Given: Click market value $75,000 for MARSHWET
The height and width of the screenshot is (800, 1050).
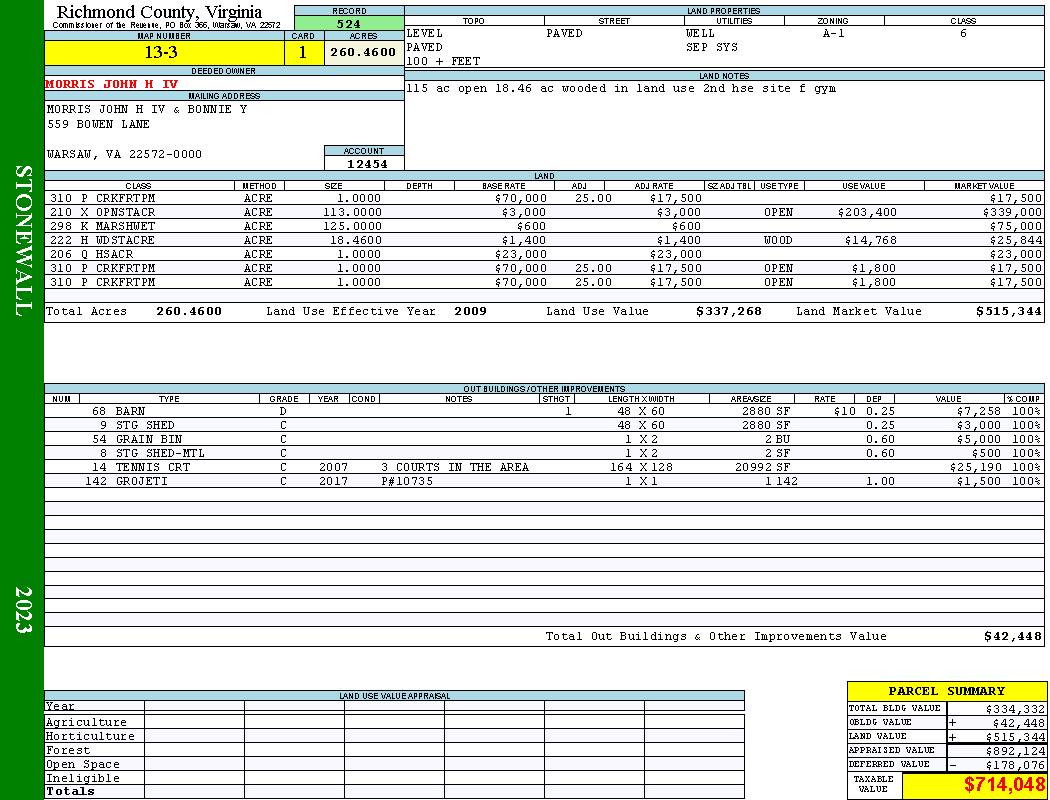Looking at the screenshot, I should 1016,226.
